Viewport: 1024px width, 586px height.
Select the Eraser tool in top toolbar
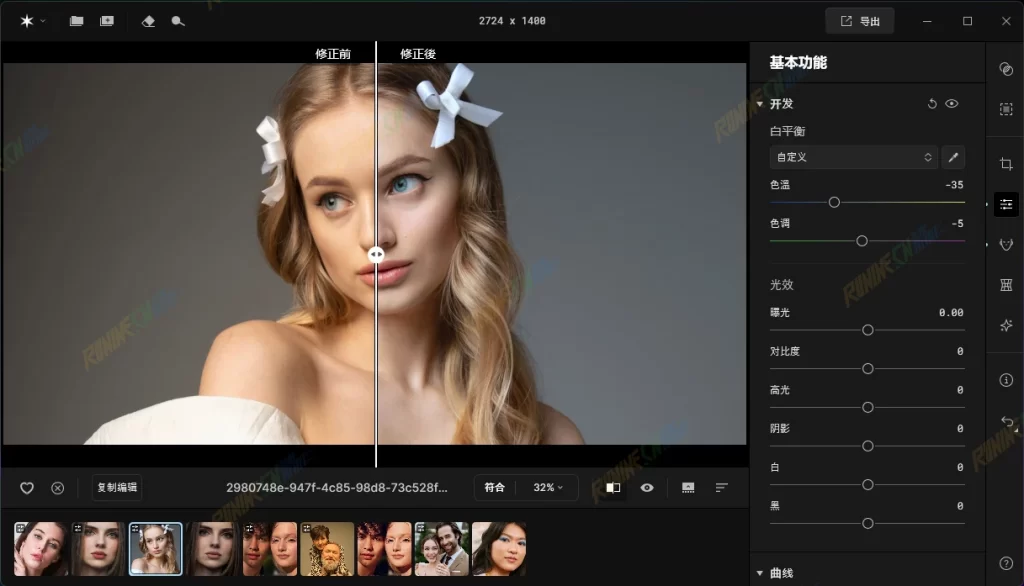point(148,21)
